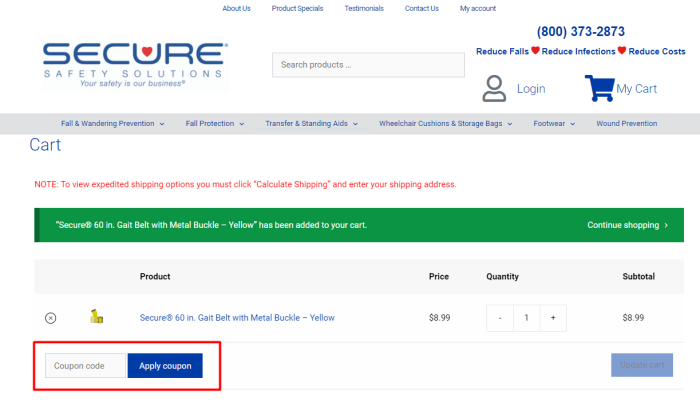Click the phone number (800) 373-2873
700x402 pixels.
point(580,32)
